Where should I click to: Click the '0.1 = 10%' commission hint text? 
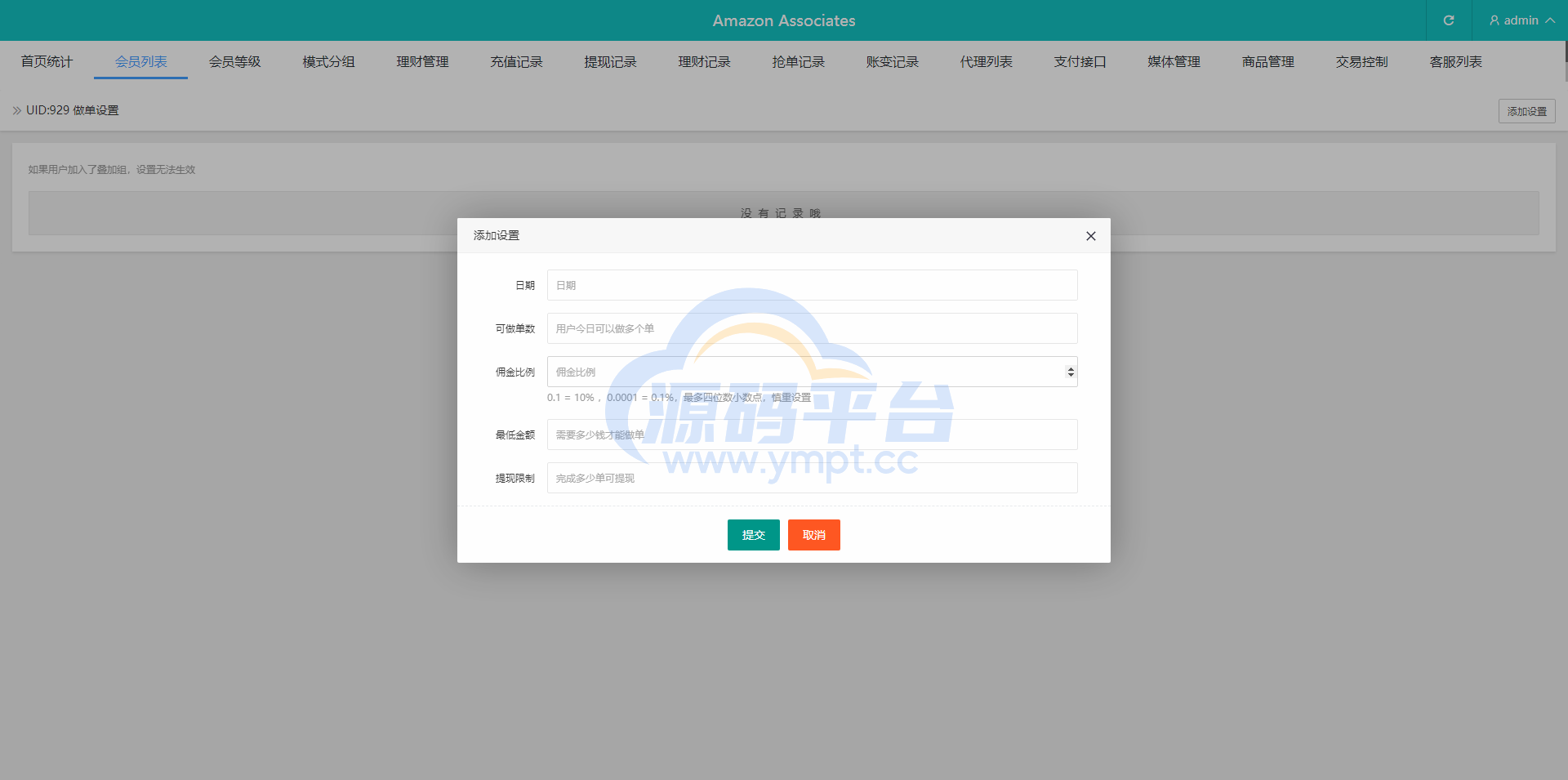pyautogui.click(x=679, y=398)
